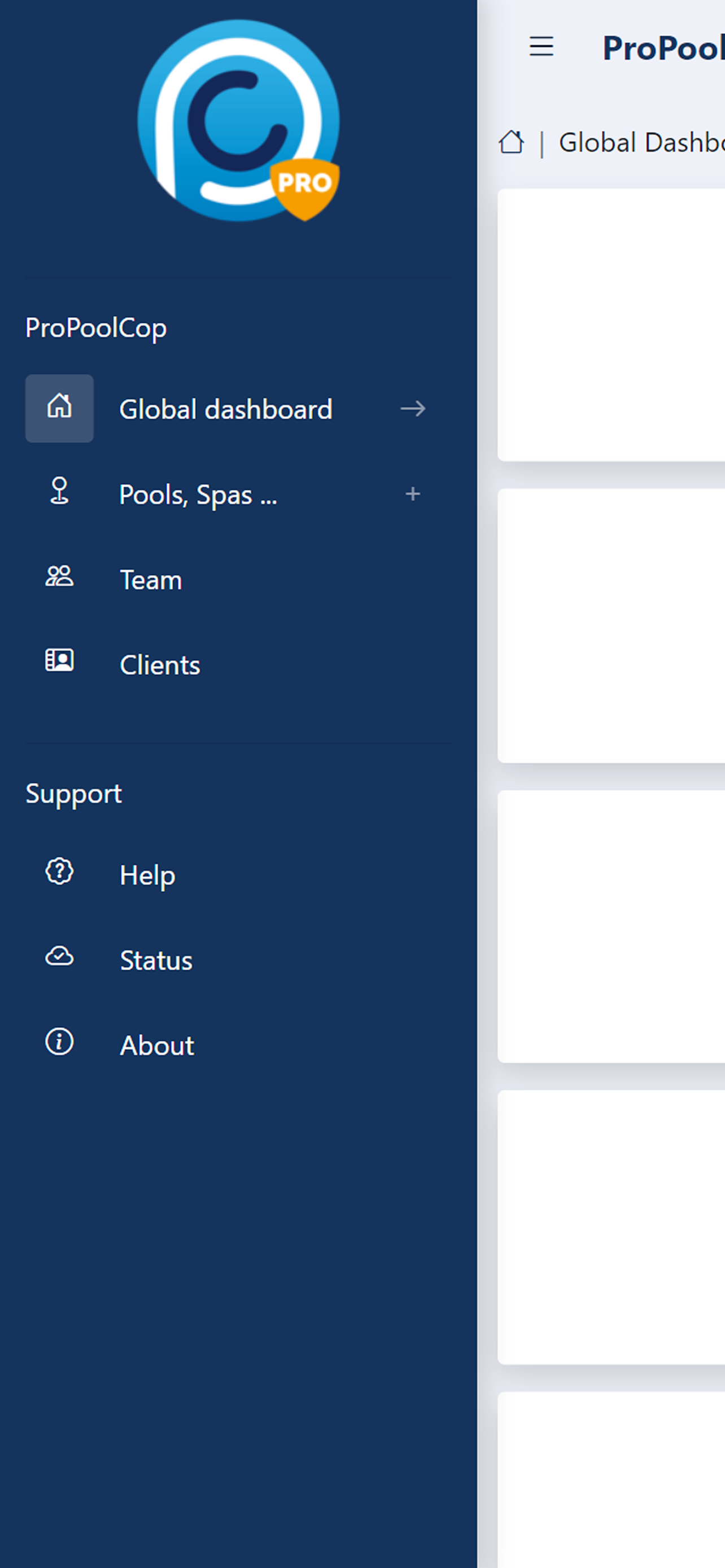
Task: Click the ProPoolCop sidebar section heading
Action: pyautogui.click(x=96, y=328)
